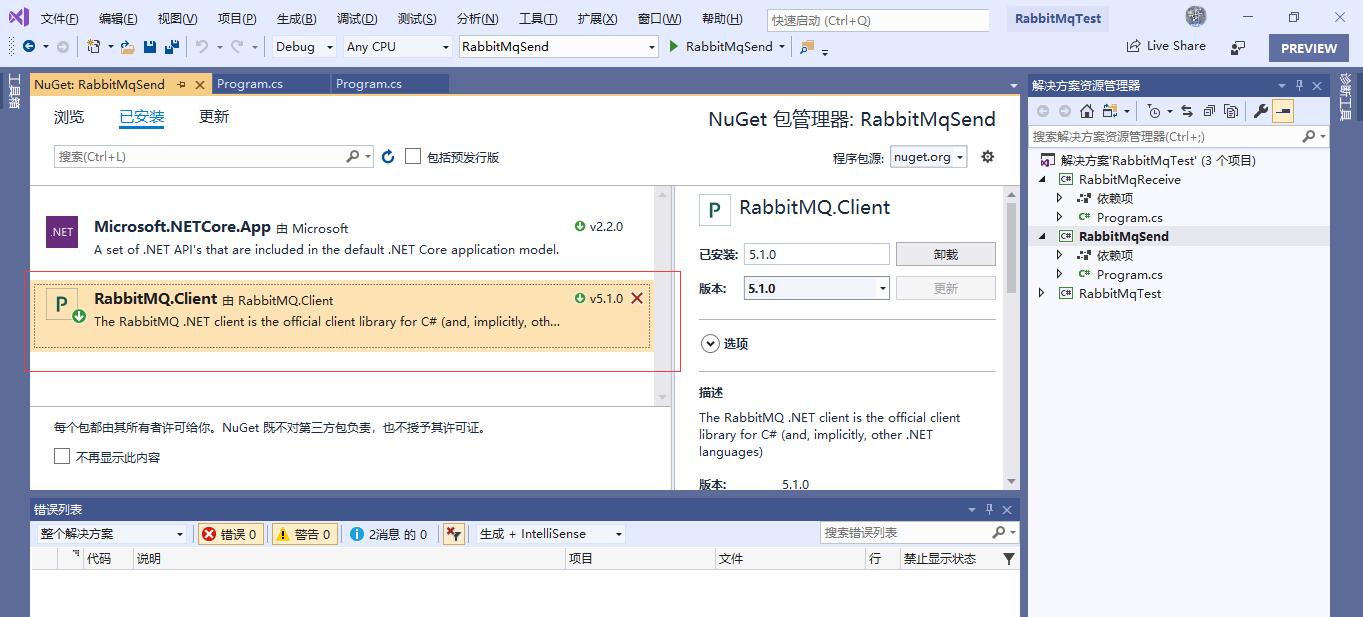Click the green start debugging play icon

pos(673,46)
